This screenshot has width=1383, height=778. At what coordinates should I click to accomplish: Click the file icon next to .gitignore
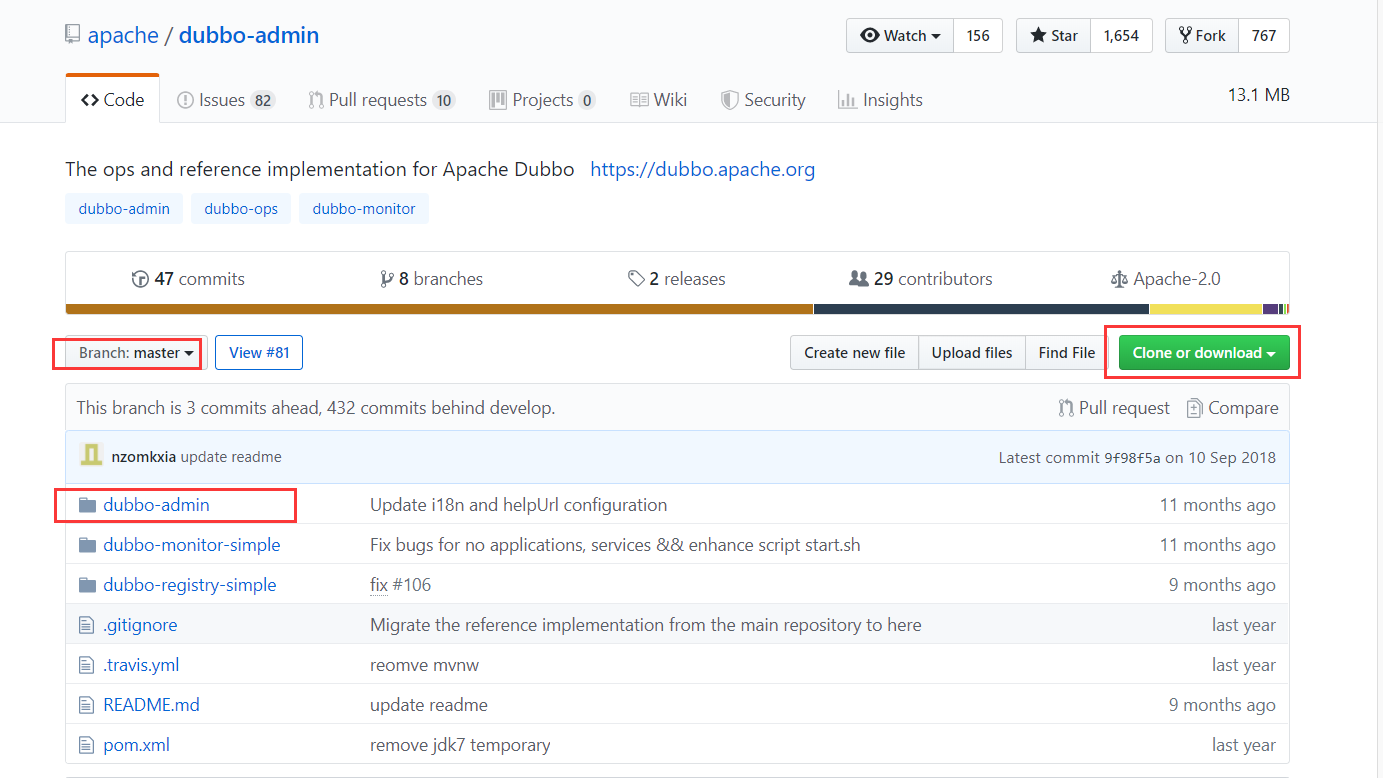click(x=86, y=625)
